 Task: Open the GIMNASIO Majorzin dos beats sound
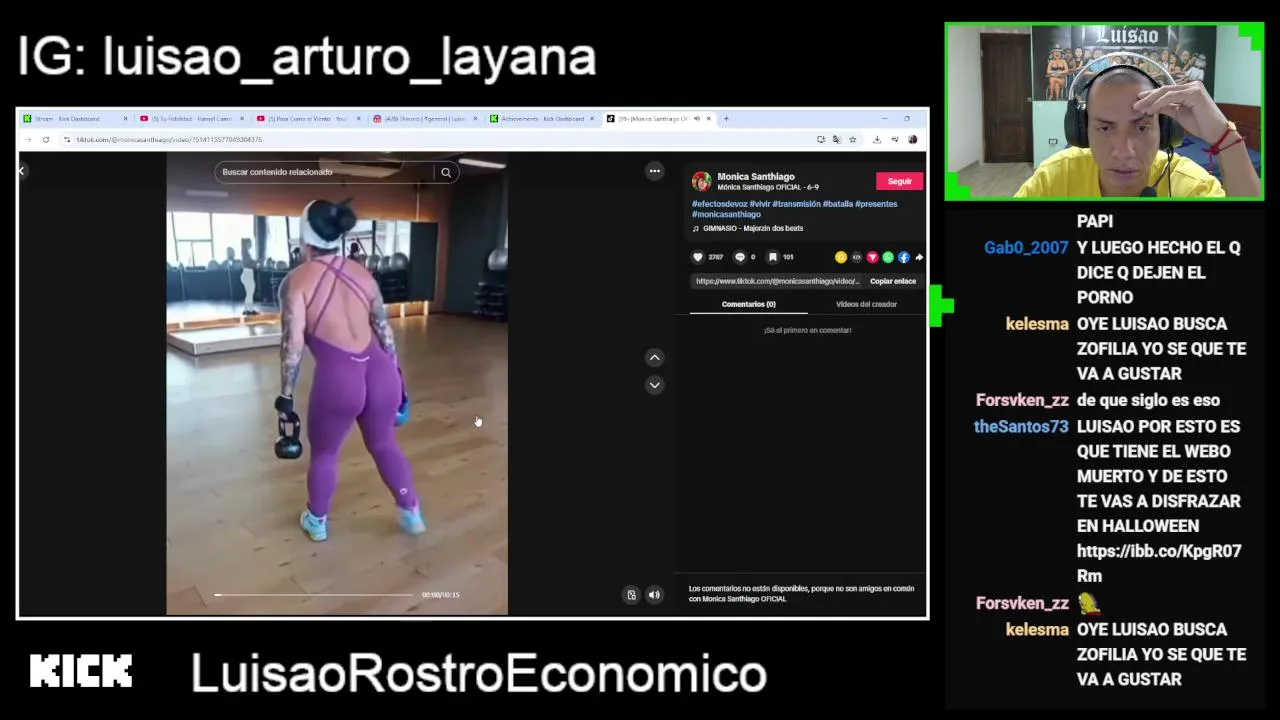[753, 228]
